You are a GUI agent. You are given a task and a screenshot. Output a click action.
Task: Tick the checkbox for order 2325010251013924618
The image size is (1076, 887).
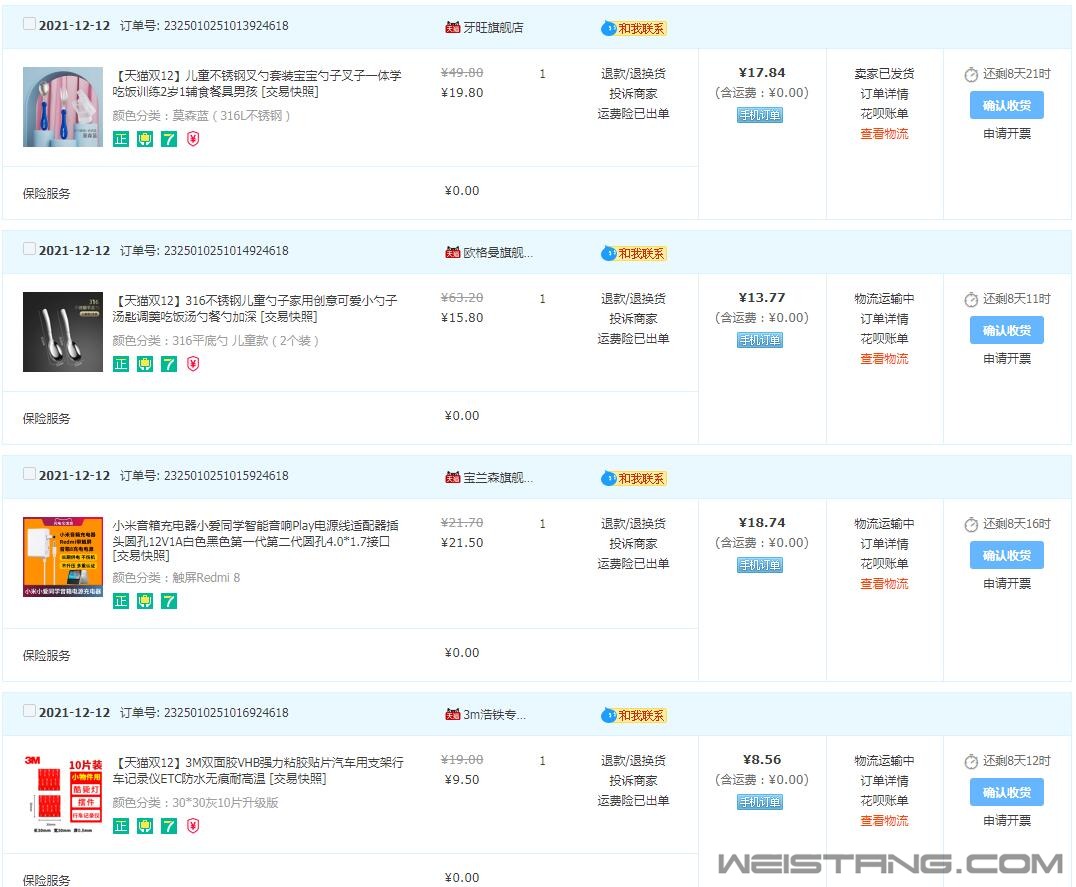pos(30,24)
